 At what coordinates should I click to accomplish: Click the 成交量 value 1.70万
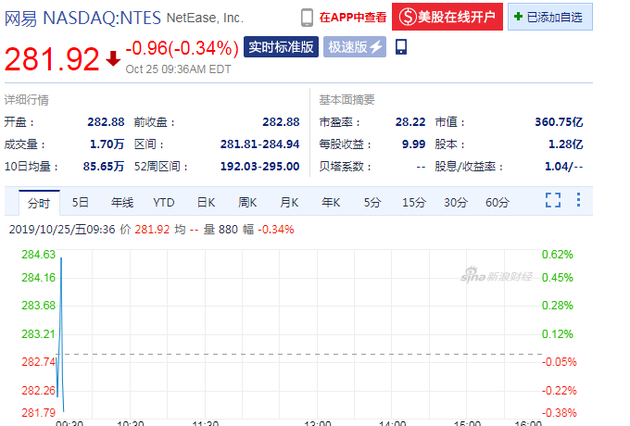point(107,144)
